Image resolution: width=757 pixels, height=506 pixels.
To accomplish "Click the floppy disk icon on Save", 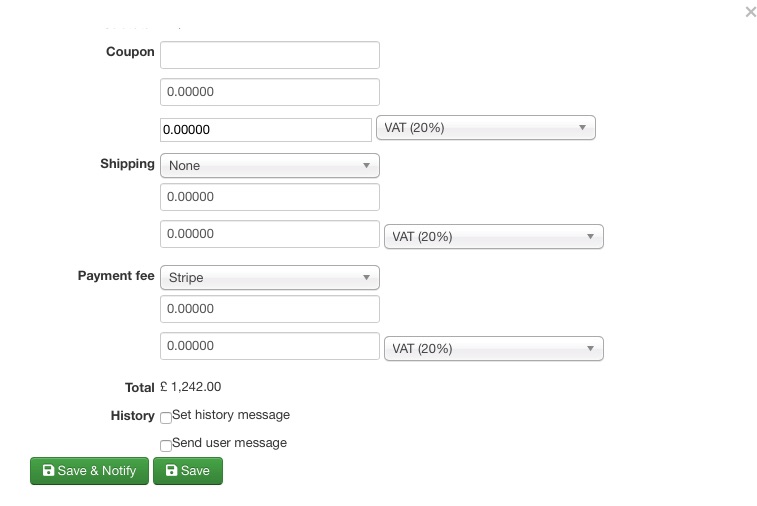I will tap(171, 471).
